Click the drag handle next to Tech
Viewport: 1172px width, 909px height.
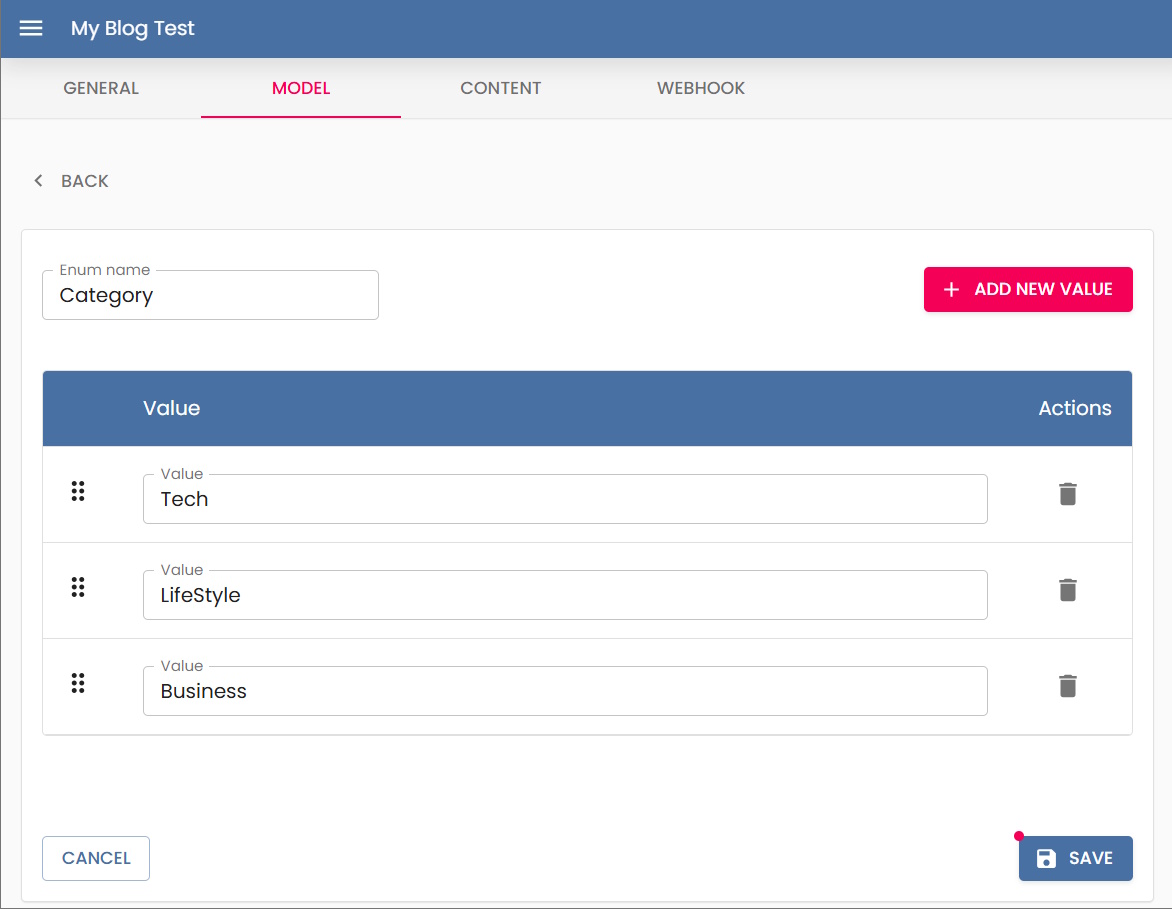[78, 491]
